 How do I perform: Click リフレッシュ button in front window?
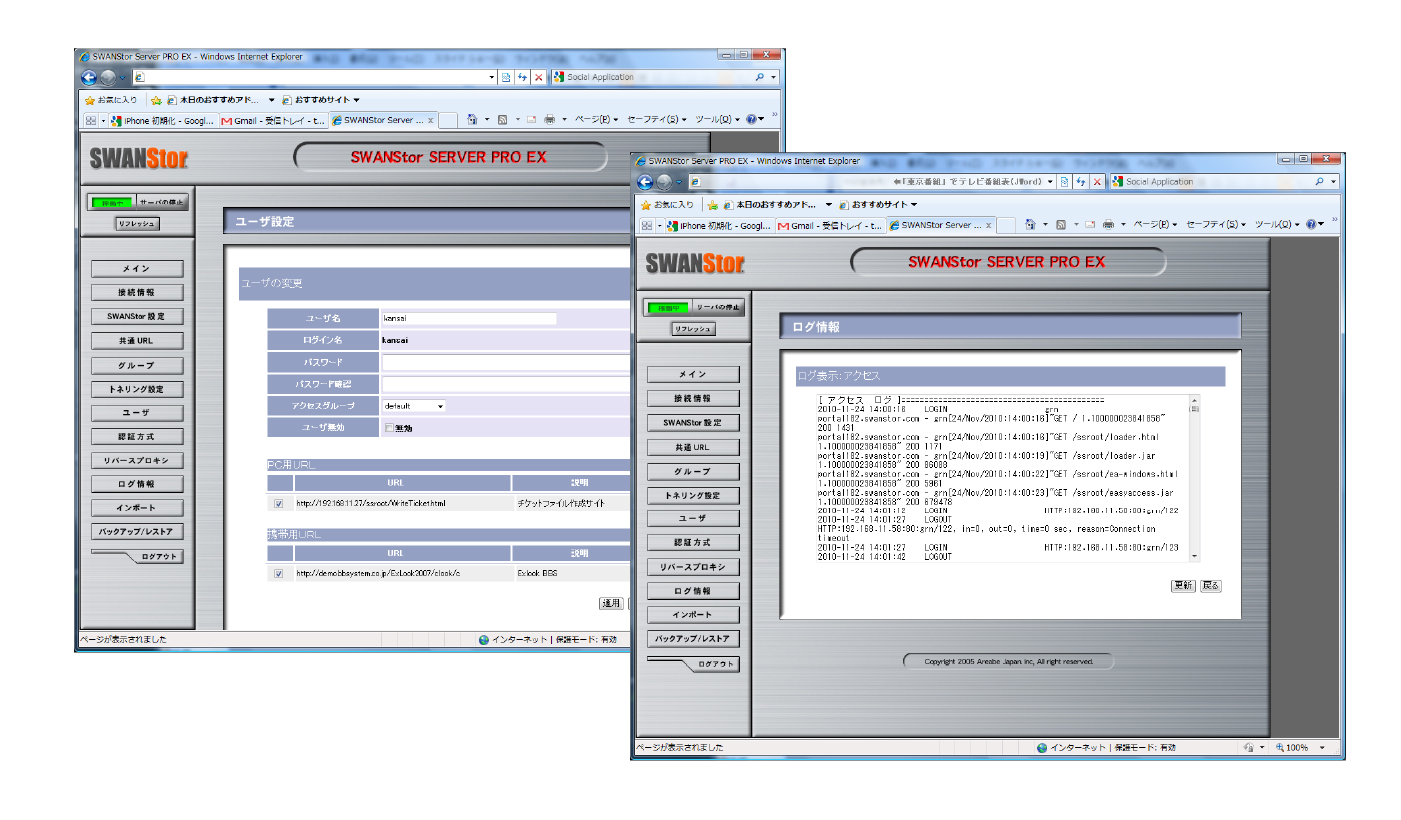pos(693,329)
